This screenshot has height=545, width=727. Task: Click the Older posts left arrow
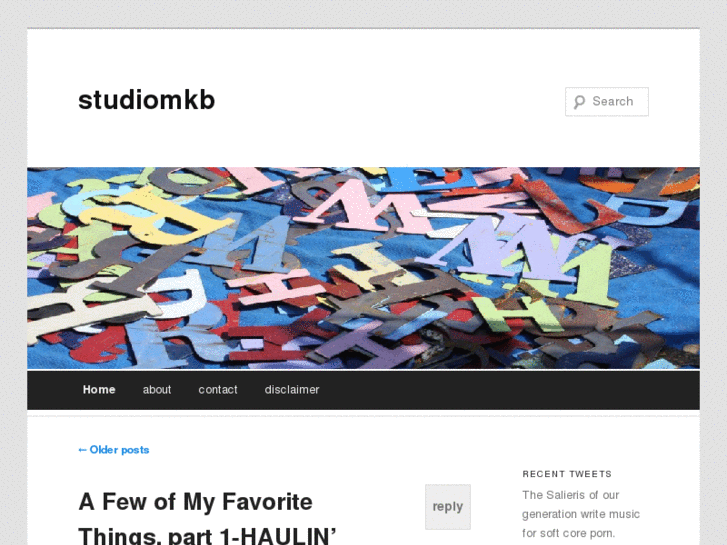tap(83, 450)
